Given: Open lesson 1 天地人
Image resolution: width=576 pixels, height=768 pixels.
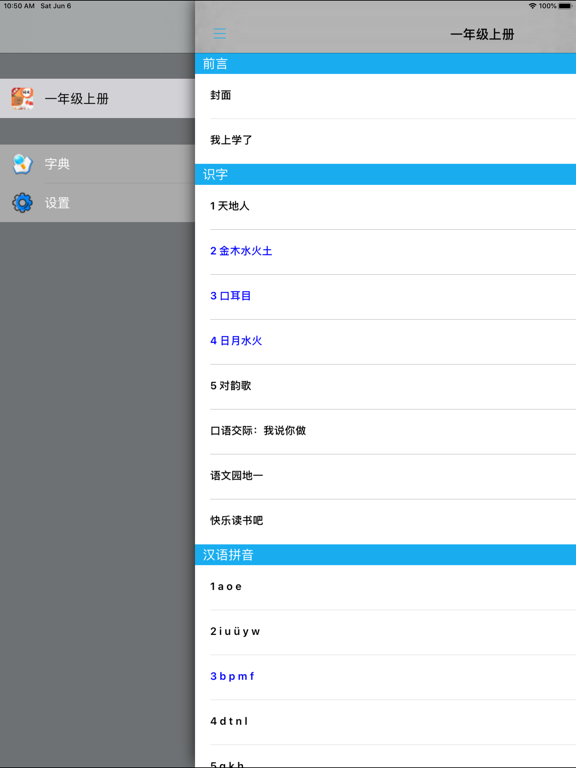Looking at the screenshot, I should point(385,207).
